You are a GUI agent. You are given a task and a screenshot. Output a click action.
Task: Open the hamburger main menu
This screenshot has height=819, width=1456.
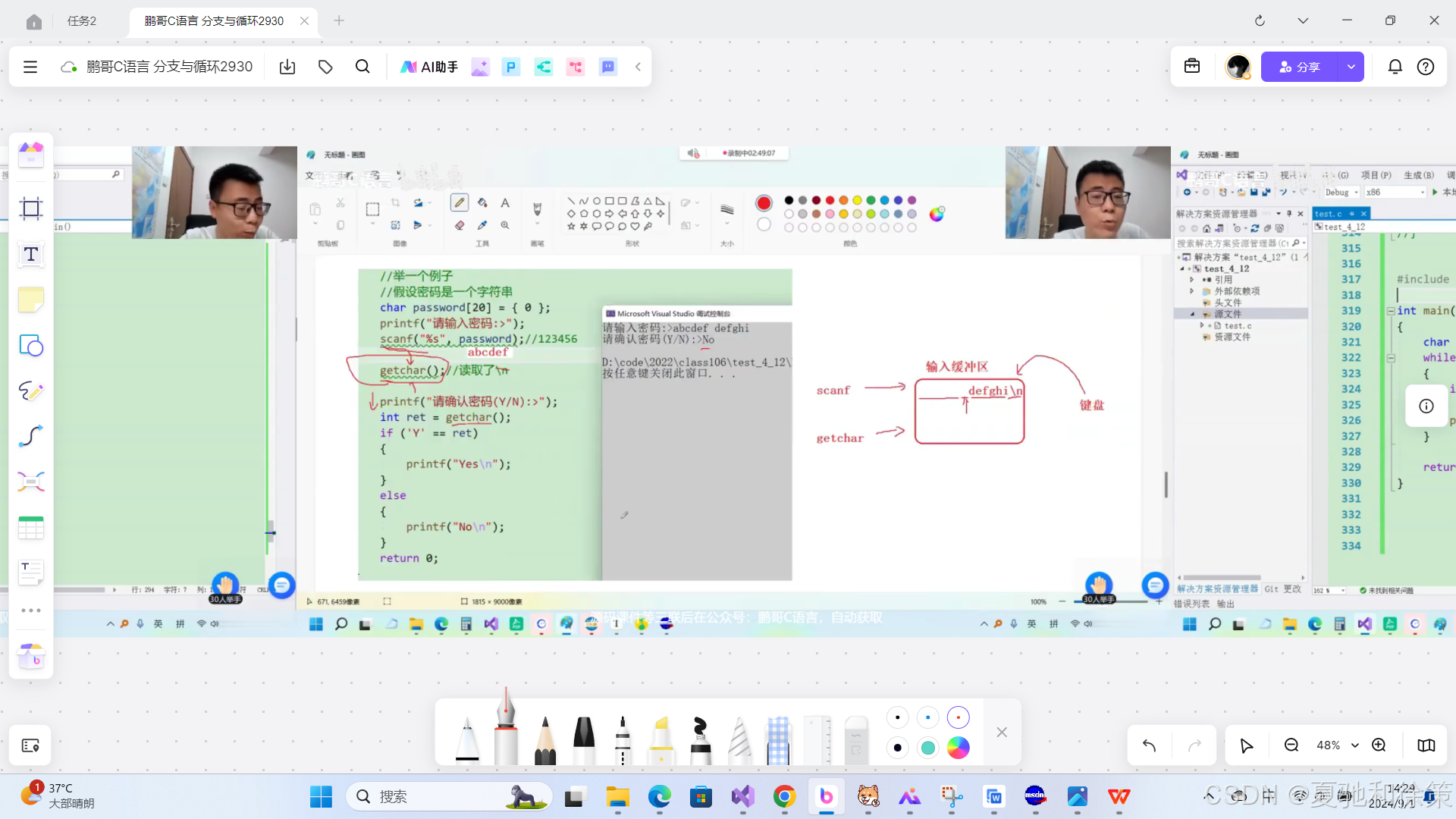tap(30, 67)
